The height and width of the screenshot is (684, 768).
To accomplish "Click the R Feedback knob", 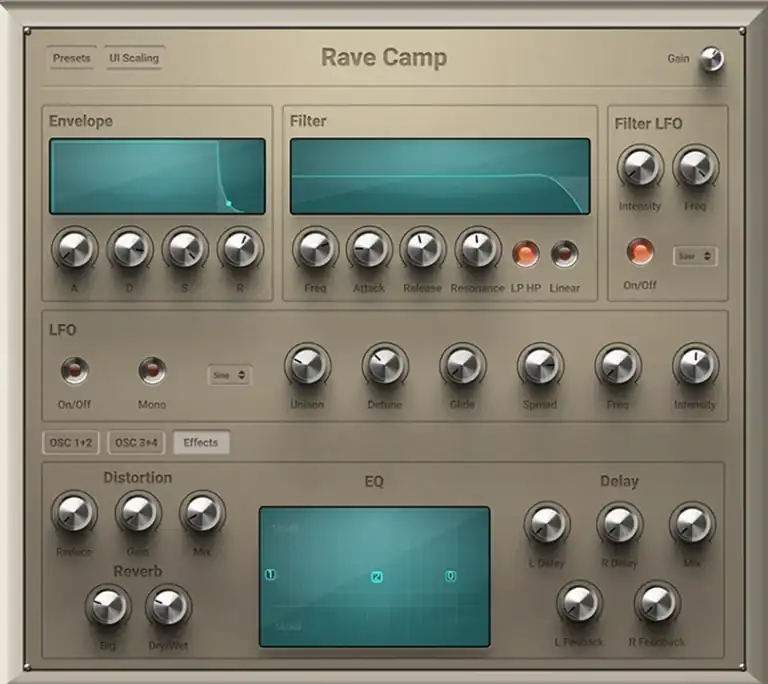I will click(x=657, y=603).
